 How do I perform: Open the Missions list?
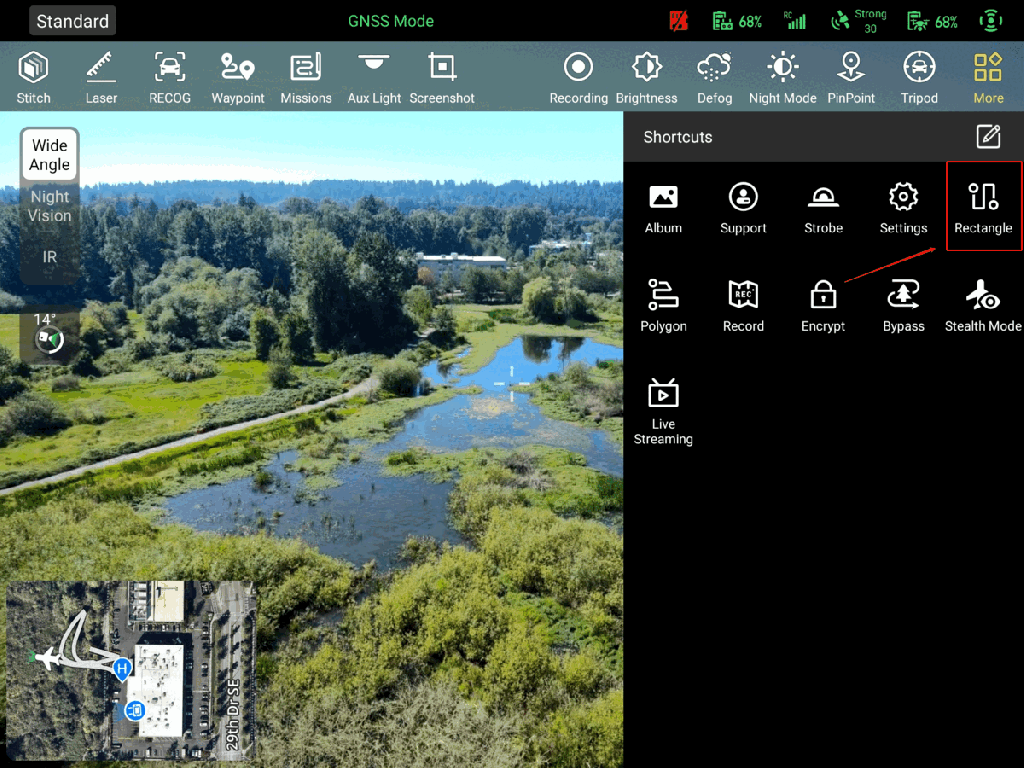(306, 78)
